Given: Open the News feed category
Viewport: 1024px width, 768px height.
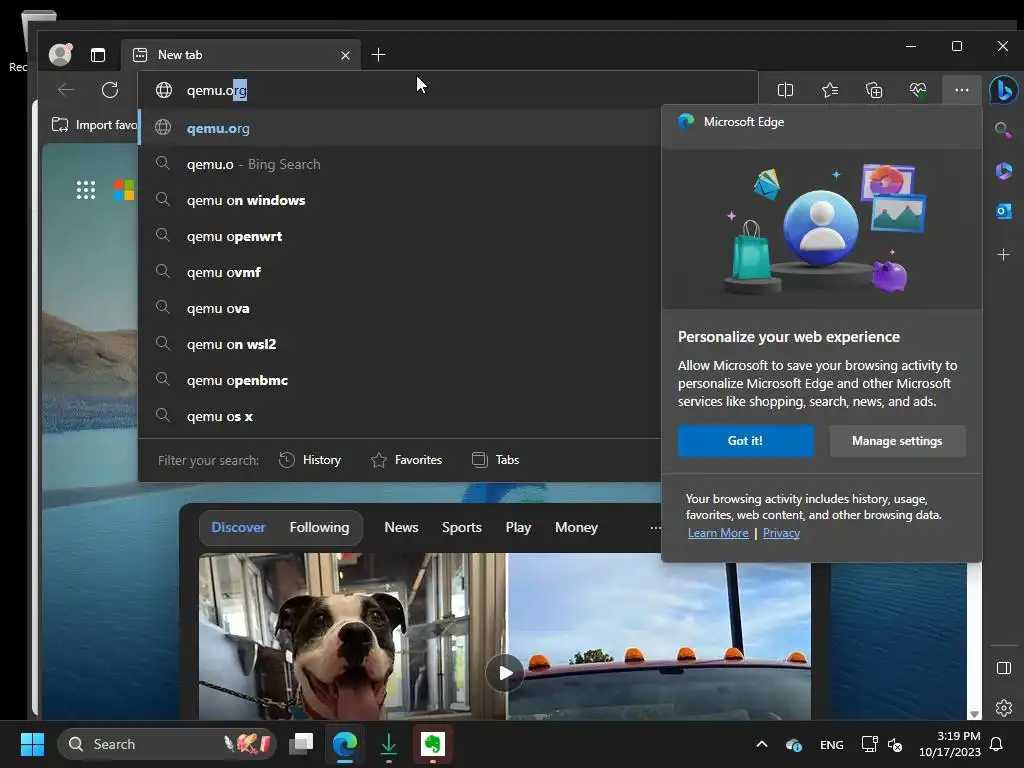Looking at the screenshot, I should (401, 527).
